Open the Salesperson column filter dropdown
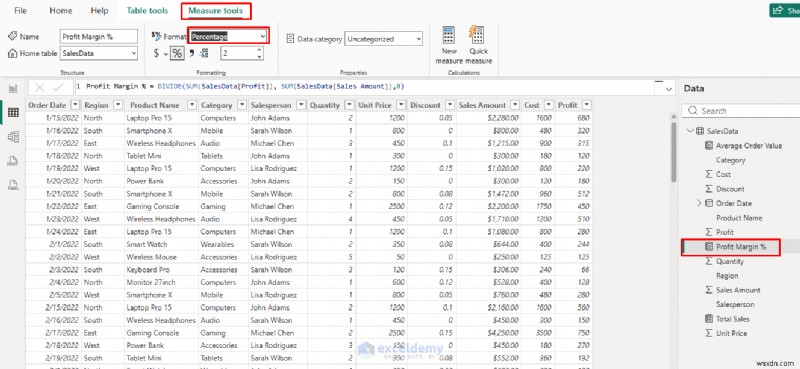800x369 pixels. 301,105
